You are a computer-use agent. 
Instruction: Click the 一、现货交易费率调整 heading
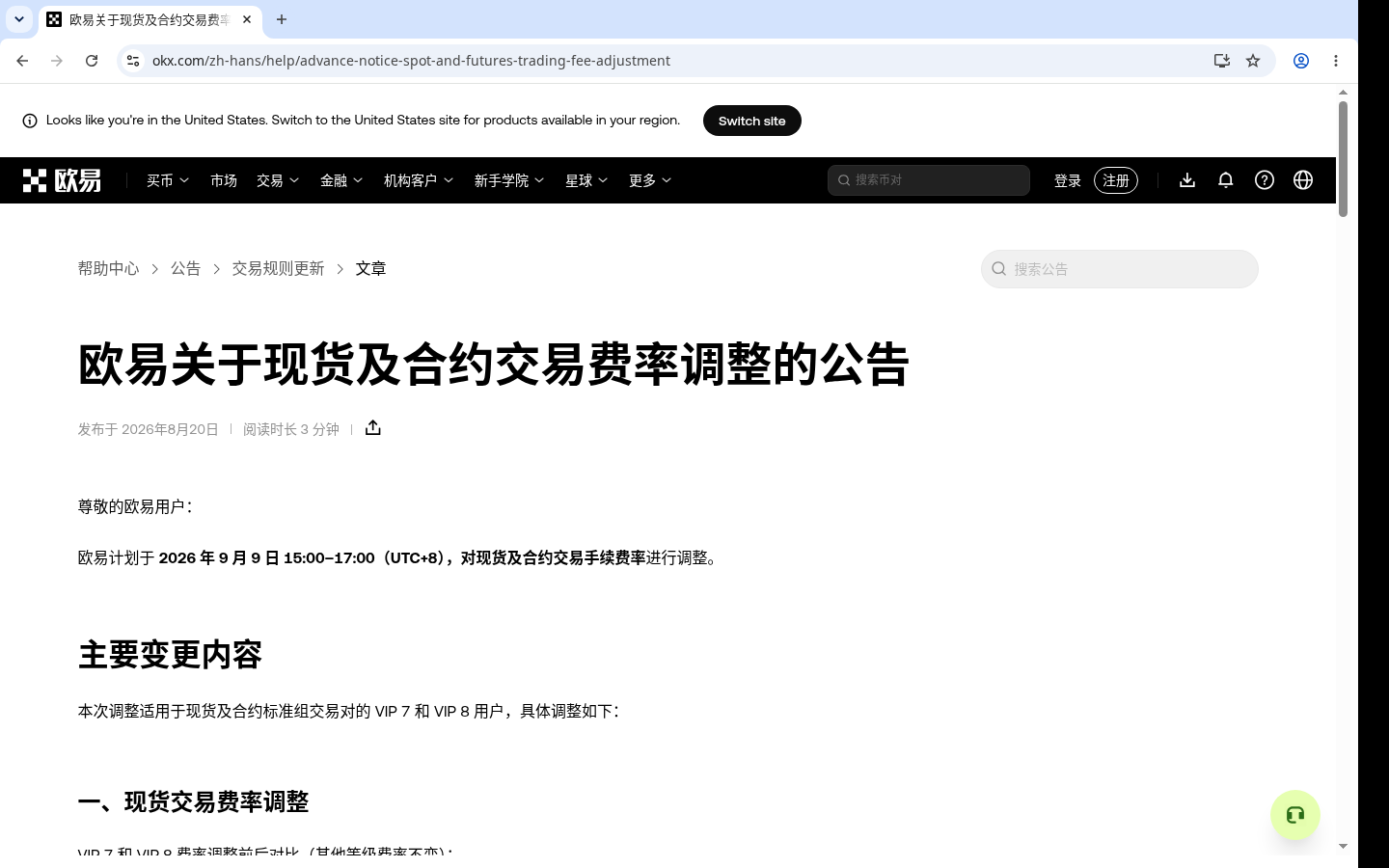coord(193,802)
